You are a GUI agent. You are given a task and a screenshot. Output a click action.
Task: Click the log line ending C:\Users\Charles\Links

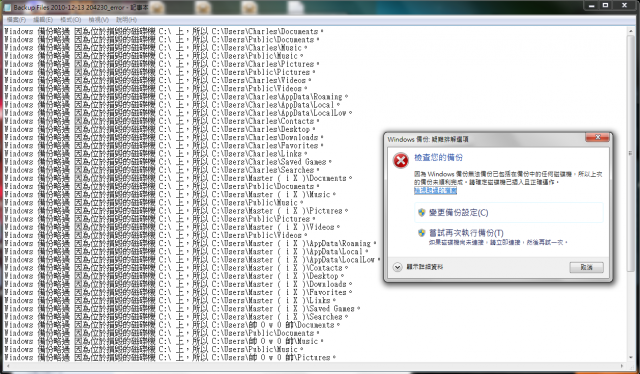(156, 154)
